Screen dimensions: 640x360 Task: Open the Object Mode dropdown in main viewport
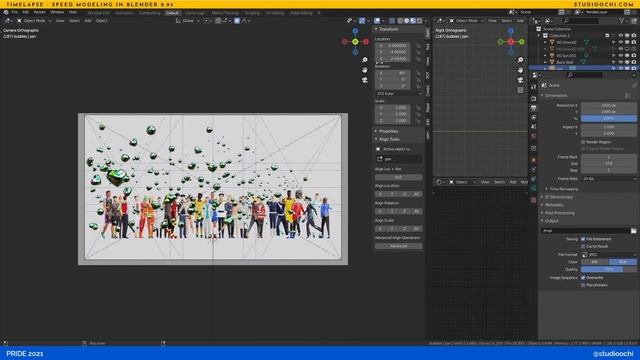(34, 21)
